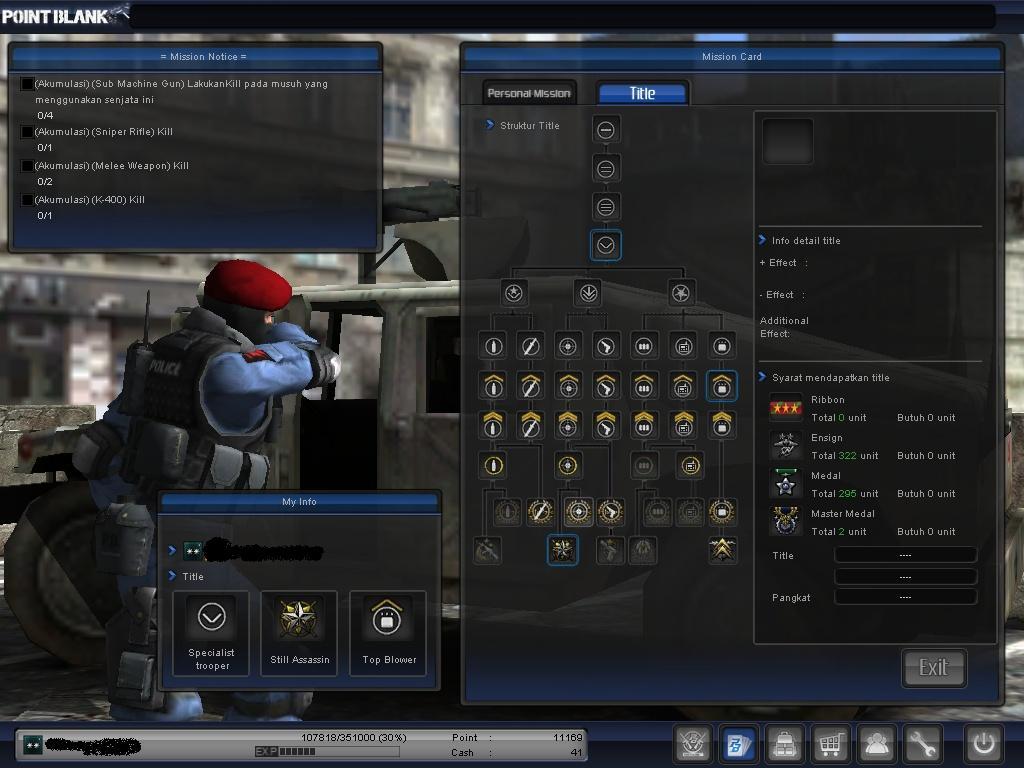Click the Specialist trooper title slot in My Info
Image resolution: width=1024 pixels, height=768 pixels.
211,633
